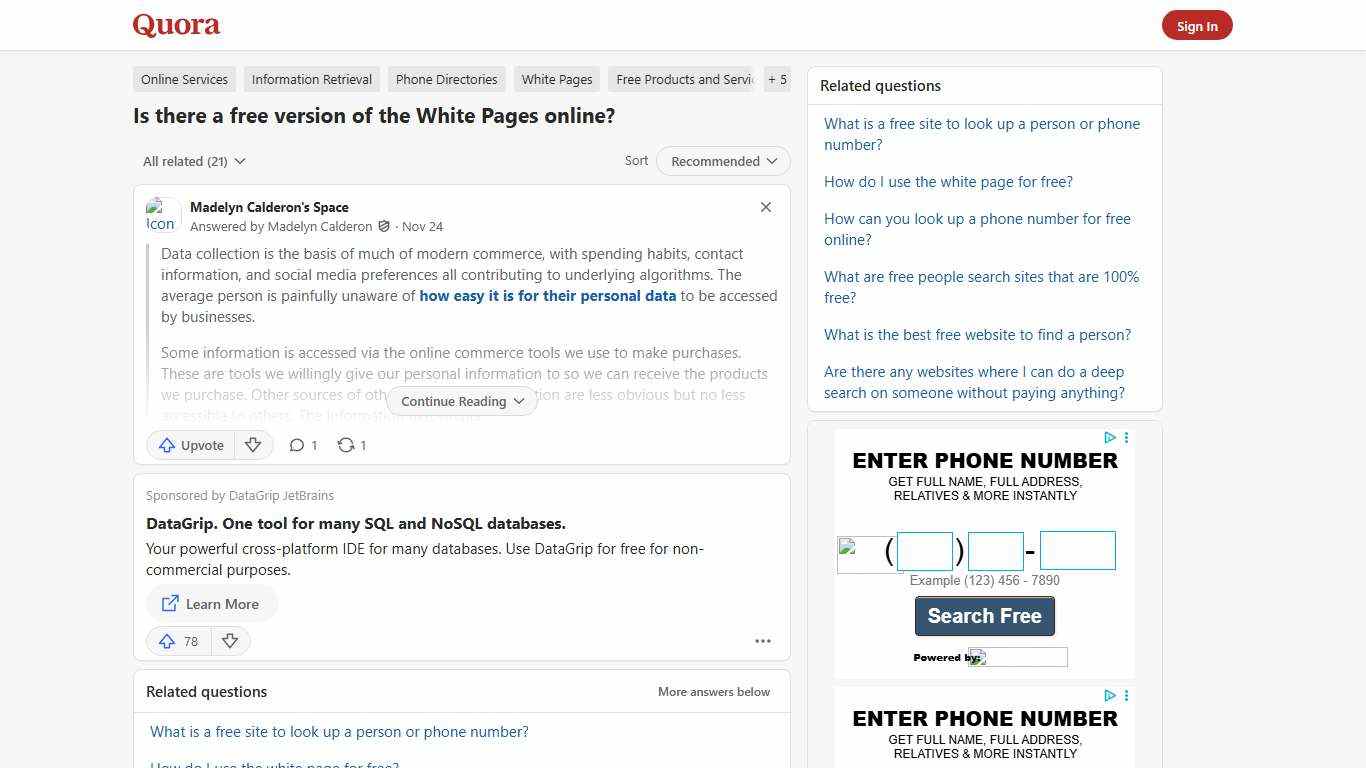This screenshot has height=768, width=1366.
Task: Dismiss Madelyn Calderon's answer with the X
Action: (x=765, y=207)
